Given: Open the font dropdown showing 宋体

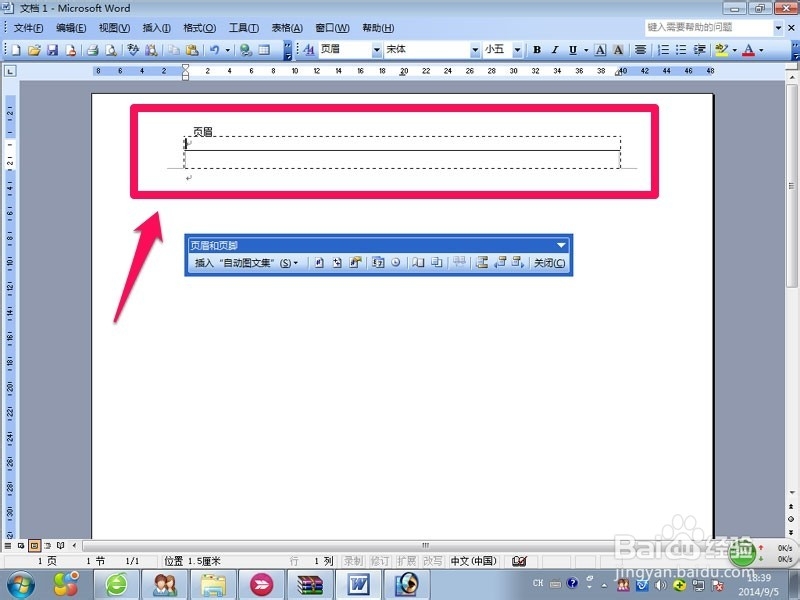Looking at the screenshot, I should pos(475,50).
